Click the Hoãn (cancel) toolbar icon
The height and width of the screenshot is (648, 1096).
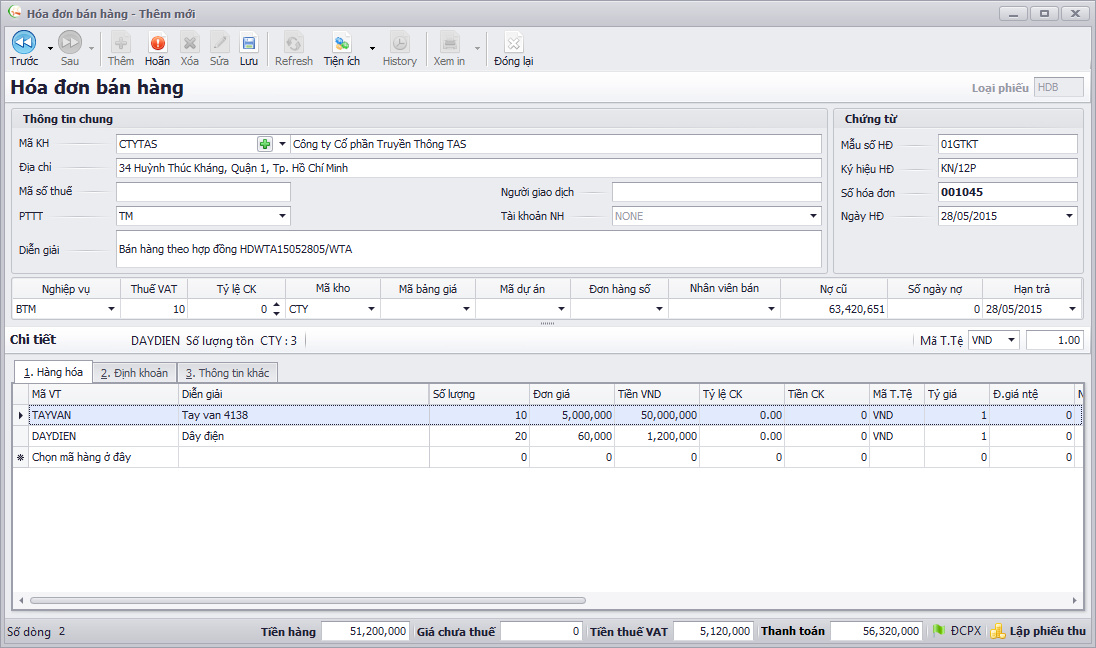point(157,43)
